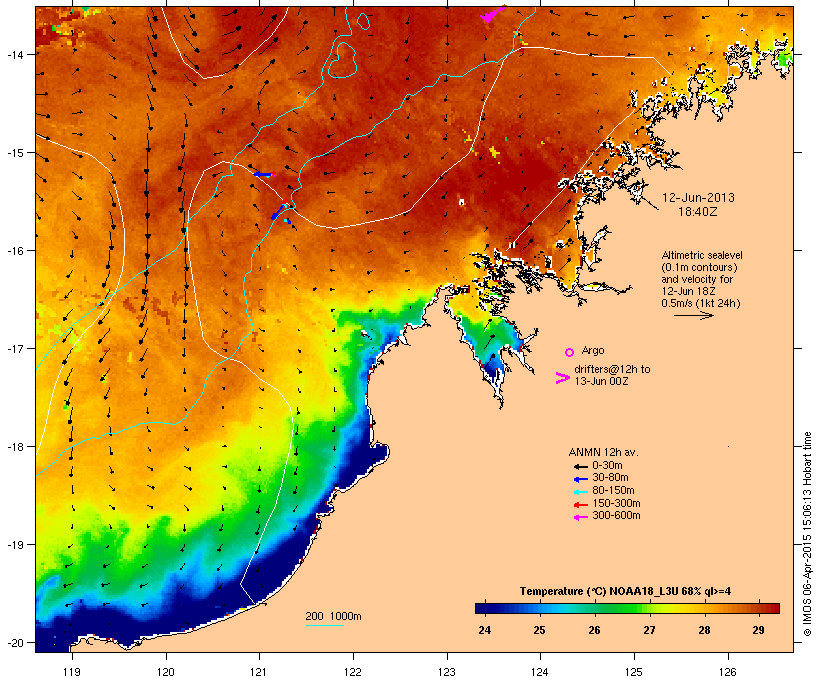Click the cyan 200 1000m isobath legend line
This screenshot has width=820, height=680.
(x=325, y=625)
